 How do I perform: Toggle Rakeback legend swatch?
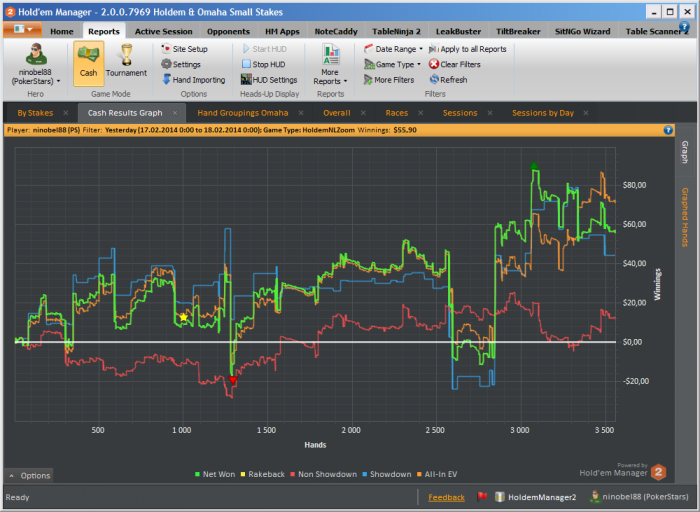click(243, 474)
